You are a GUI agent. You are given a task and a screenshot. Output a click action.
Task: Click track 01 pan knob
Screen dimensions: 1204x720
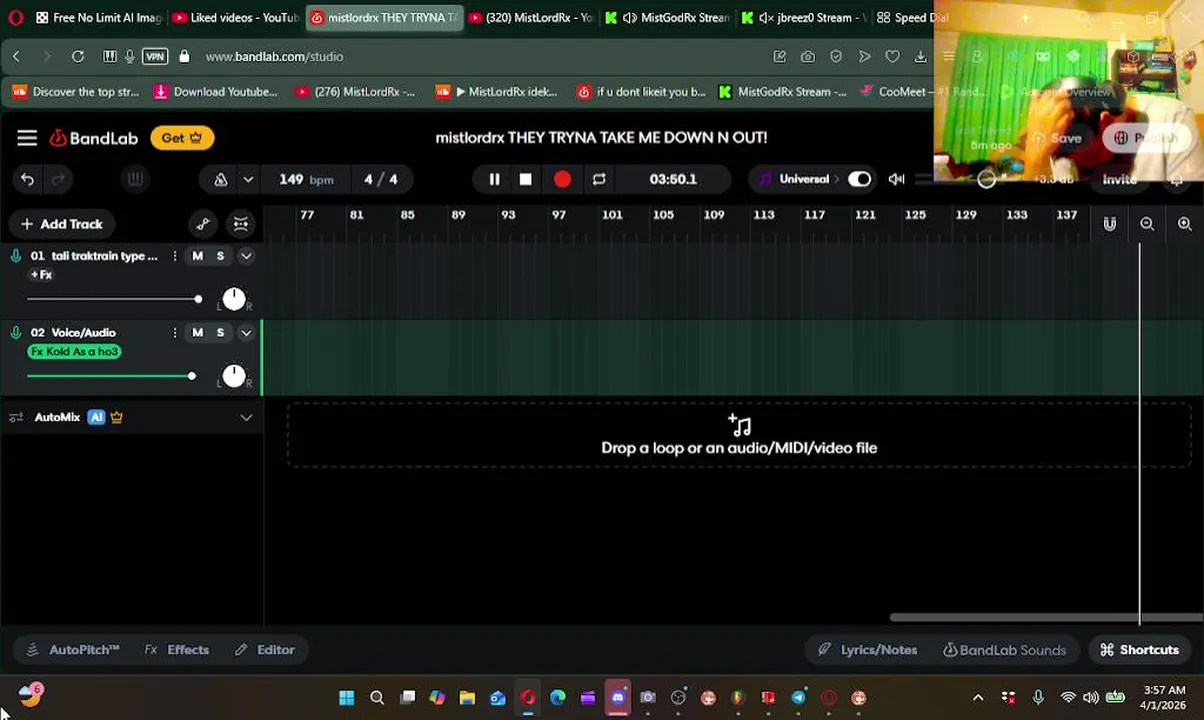click(x=233, y=298)
